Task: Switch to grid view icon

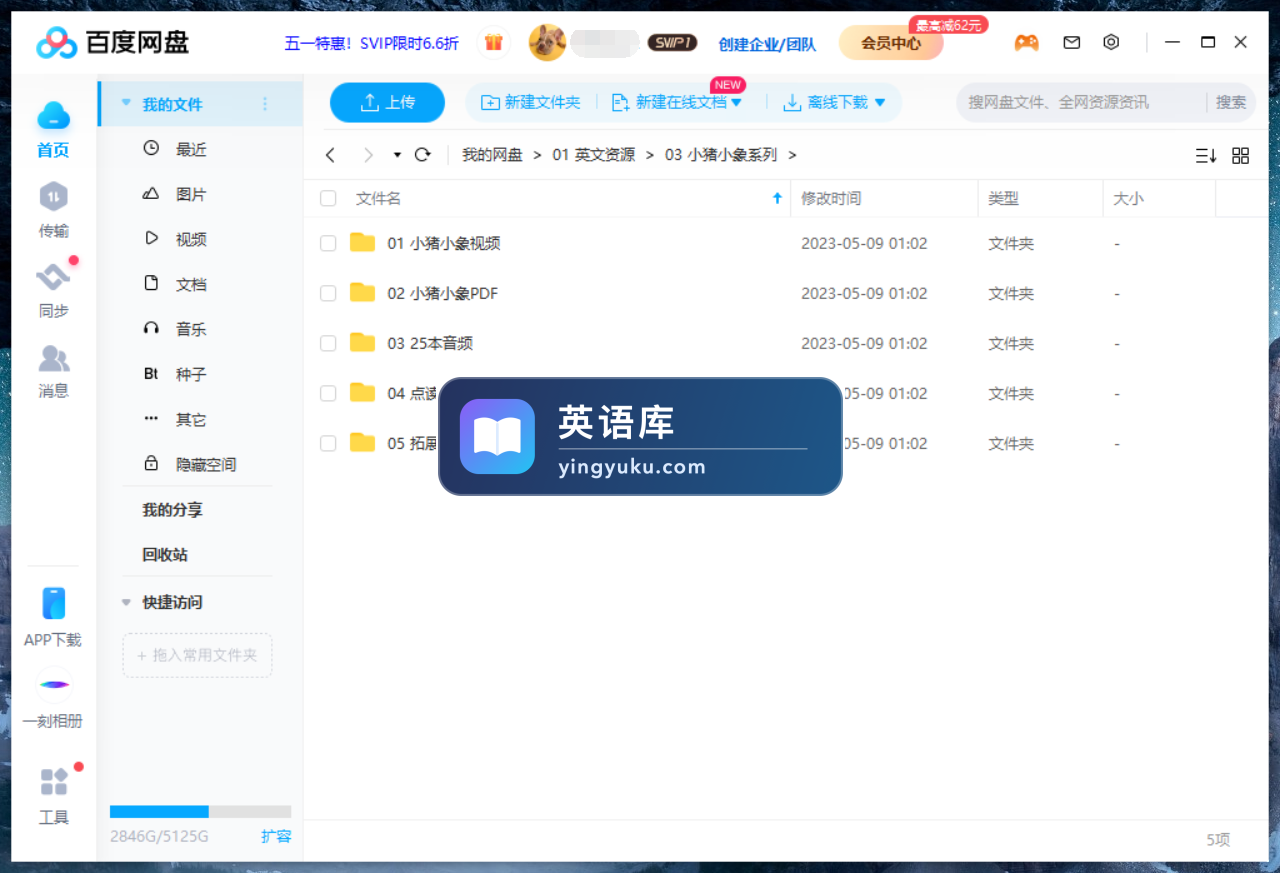Action: tap(1241, 155)
